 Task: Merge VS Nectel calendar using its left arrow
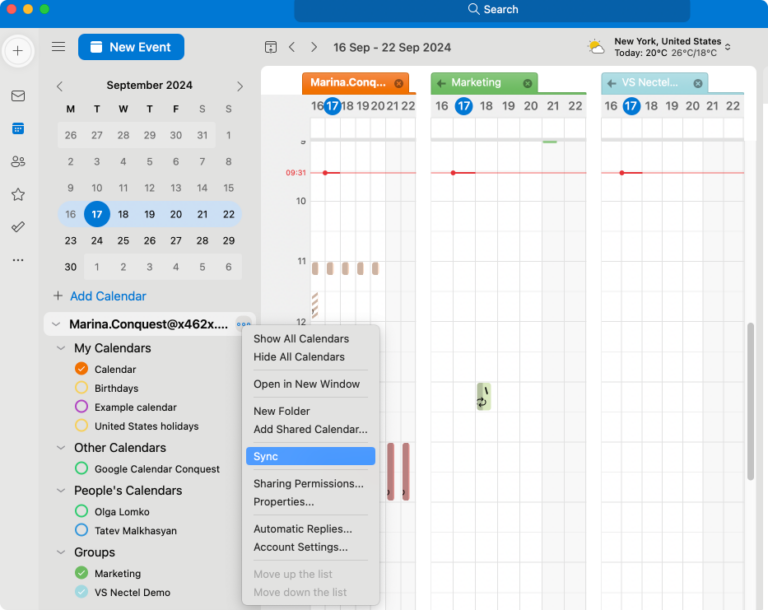tap(611, 83)
